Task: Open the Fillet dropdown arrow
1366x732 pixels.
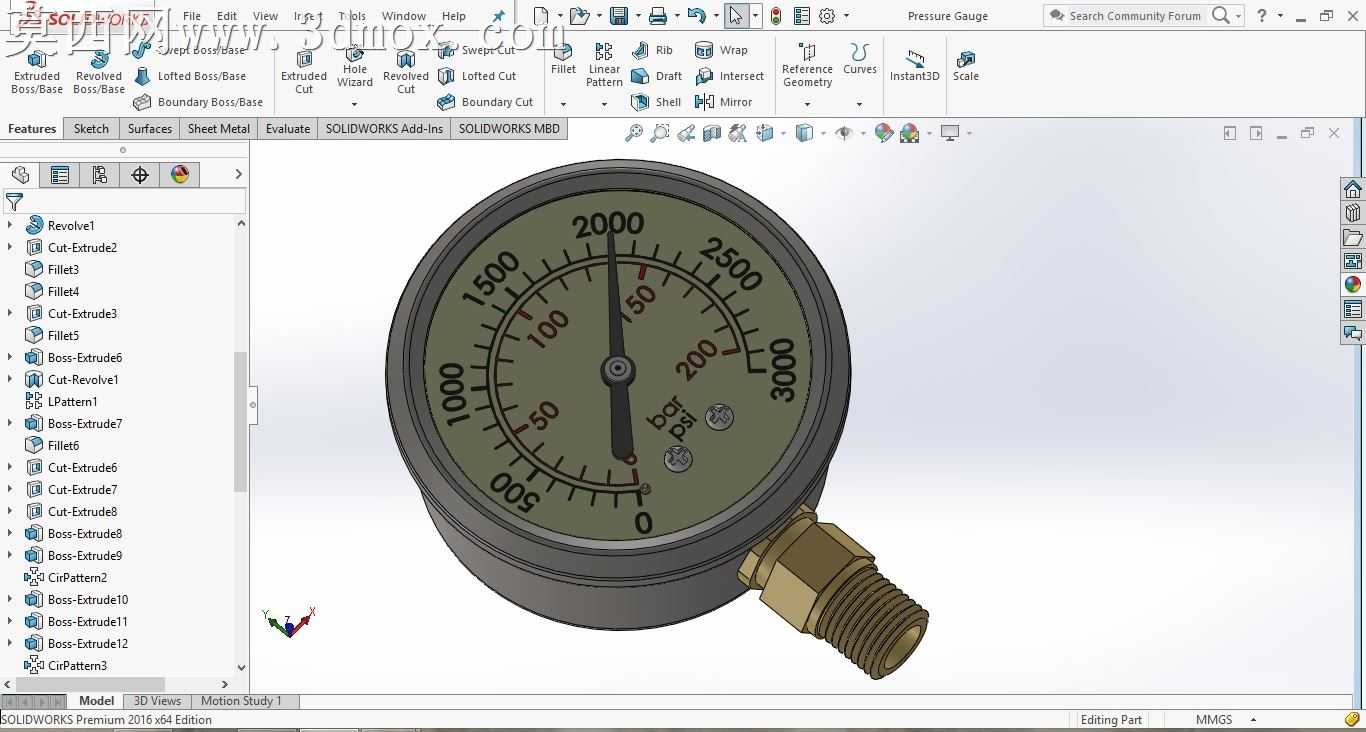Action: [x=563, y=104]
